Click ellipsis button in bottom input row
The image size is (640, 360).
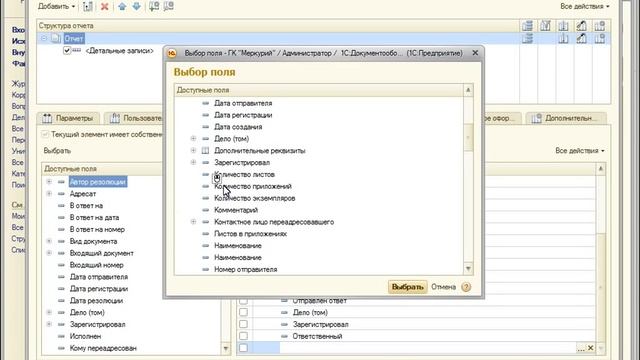click(x=581, y=348)
